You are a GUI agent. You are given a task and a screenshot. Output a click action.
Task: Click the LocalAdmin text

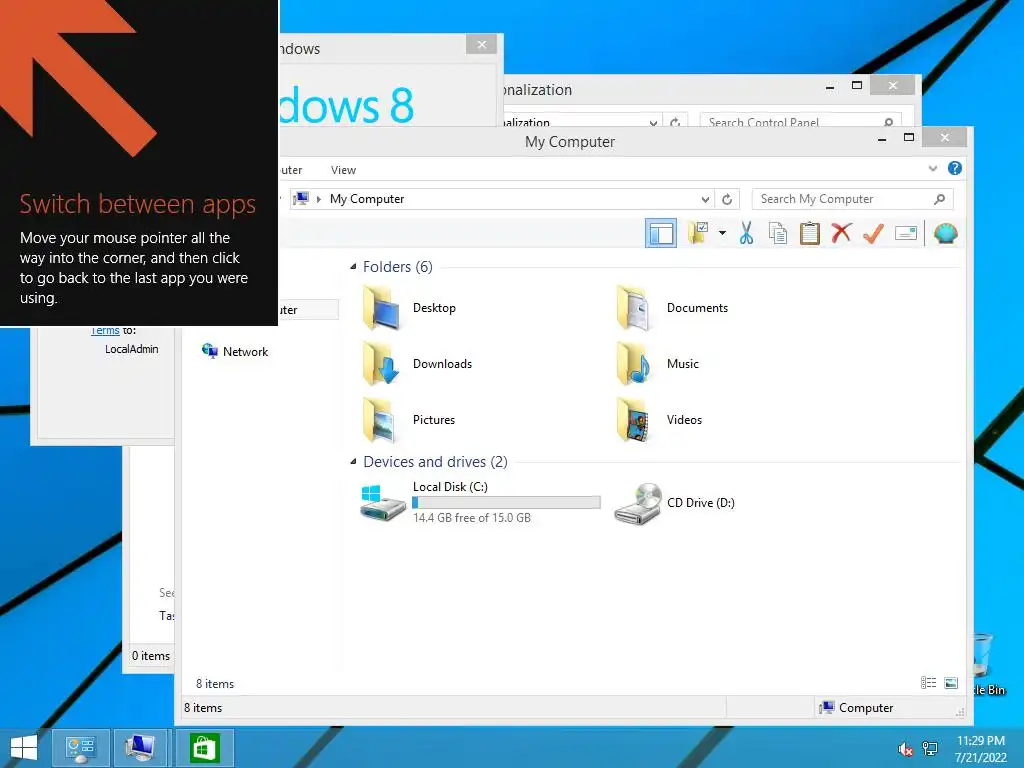pyautogui.click(x=132, y=349)
